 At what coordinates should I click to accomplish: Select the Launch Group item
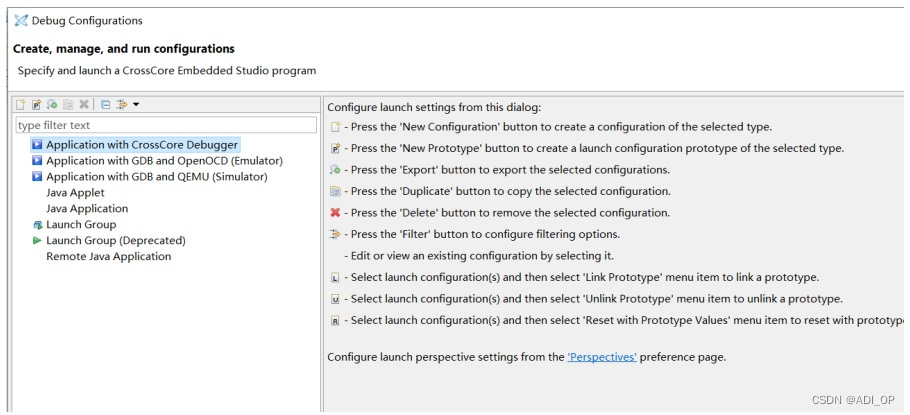pos(81,225)
